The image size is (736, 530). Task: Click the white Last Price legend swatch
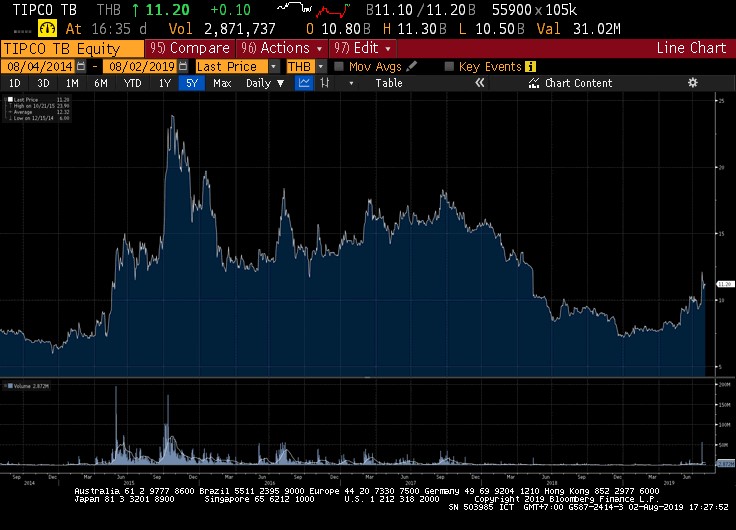tap(10, 100)
